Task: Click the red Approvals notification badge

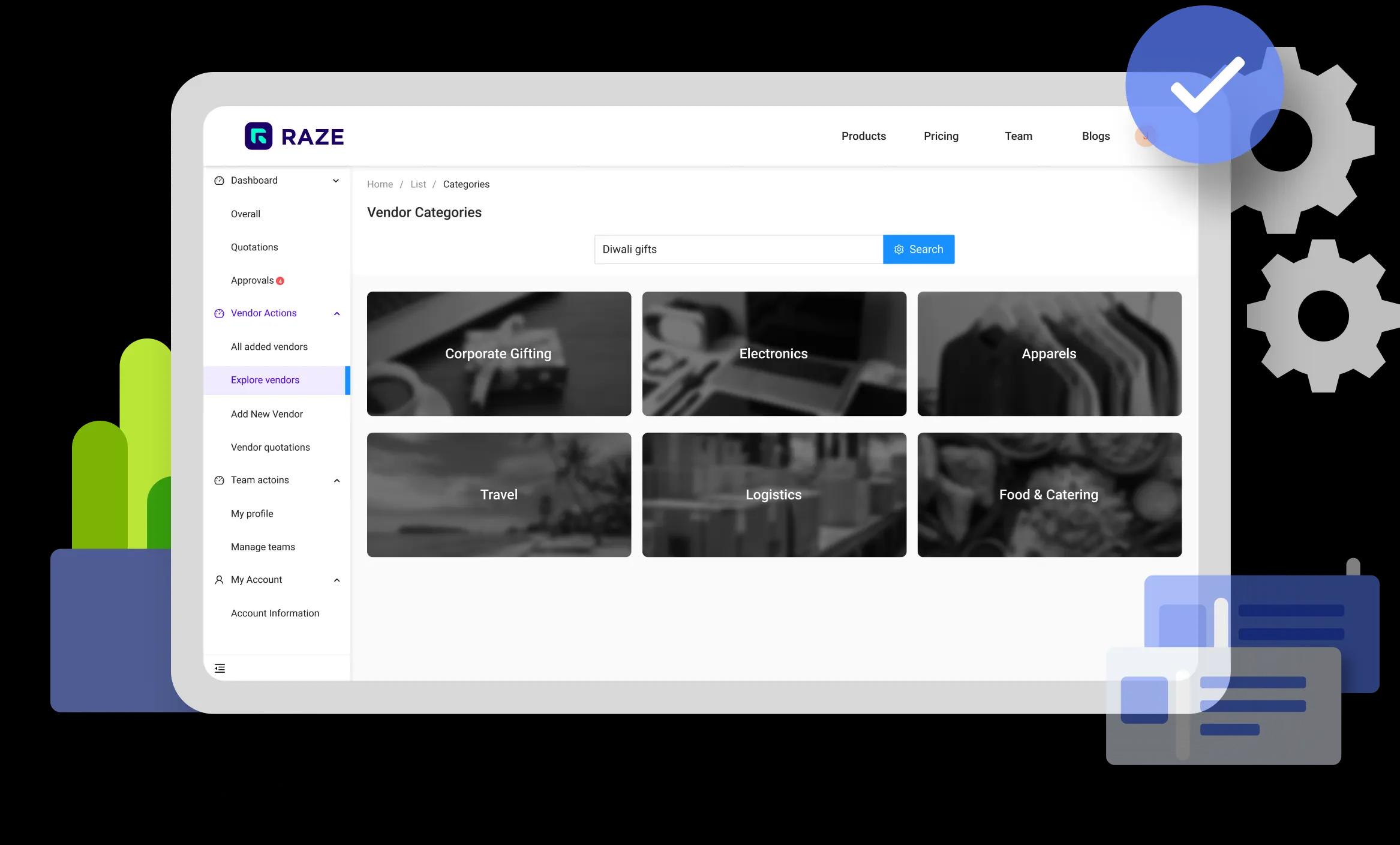Action: 280,281
